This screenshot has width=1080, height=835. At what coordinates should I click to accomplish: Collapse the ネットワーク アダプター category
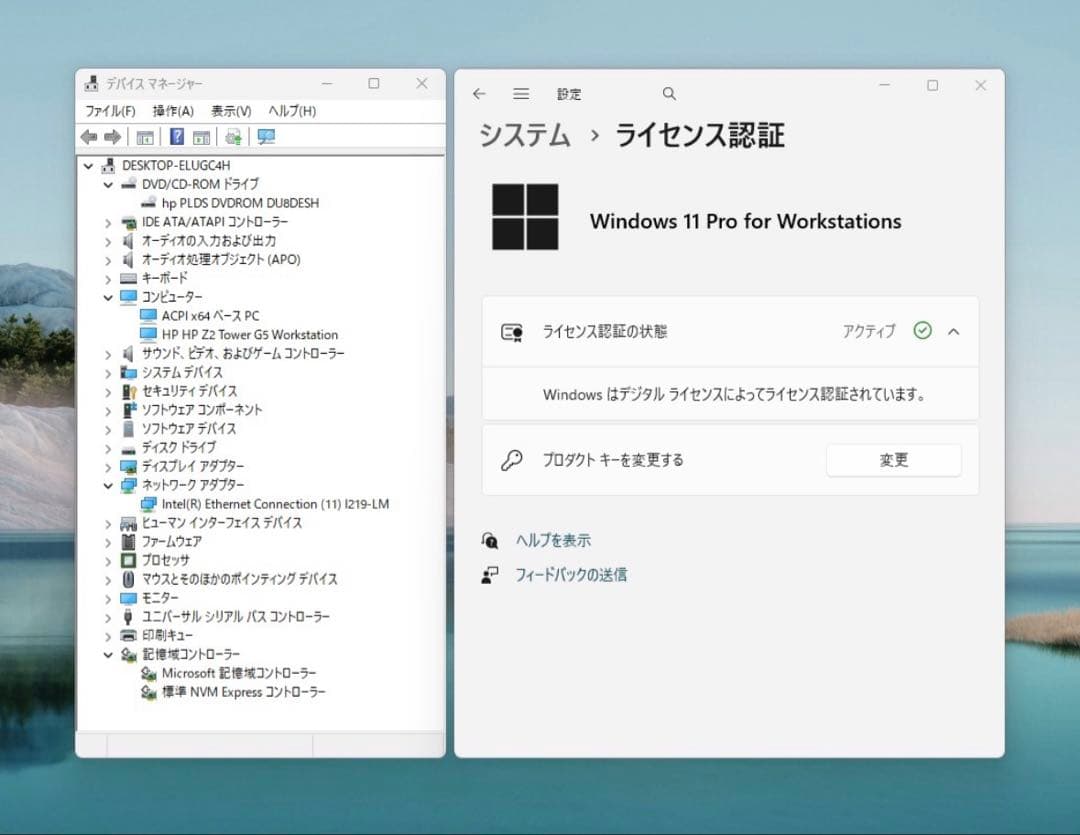109,485
